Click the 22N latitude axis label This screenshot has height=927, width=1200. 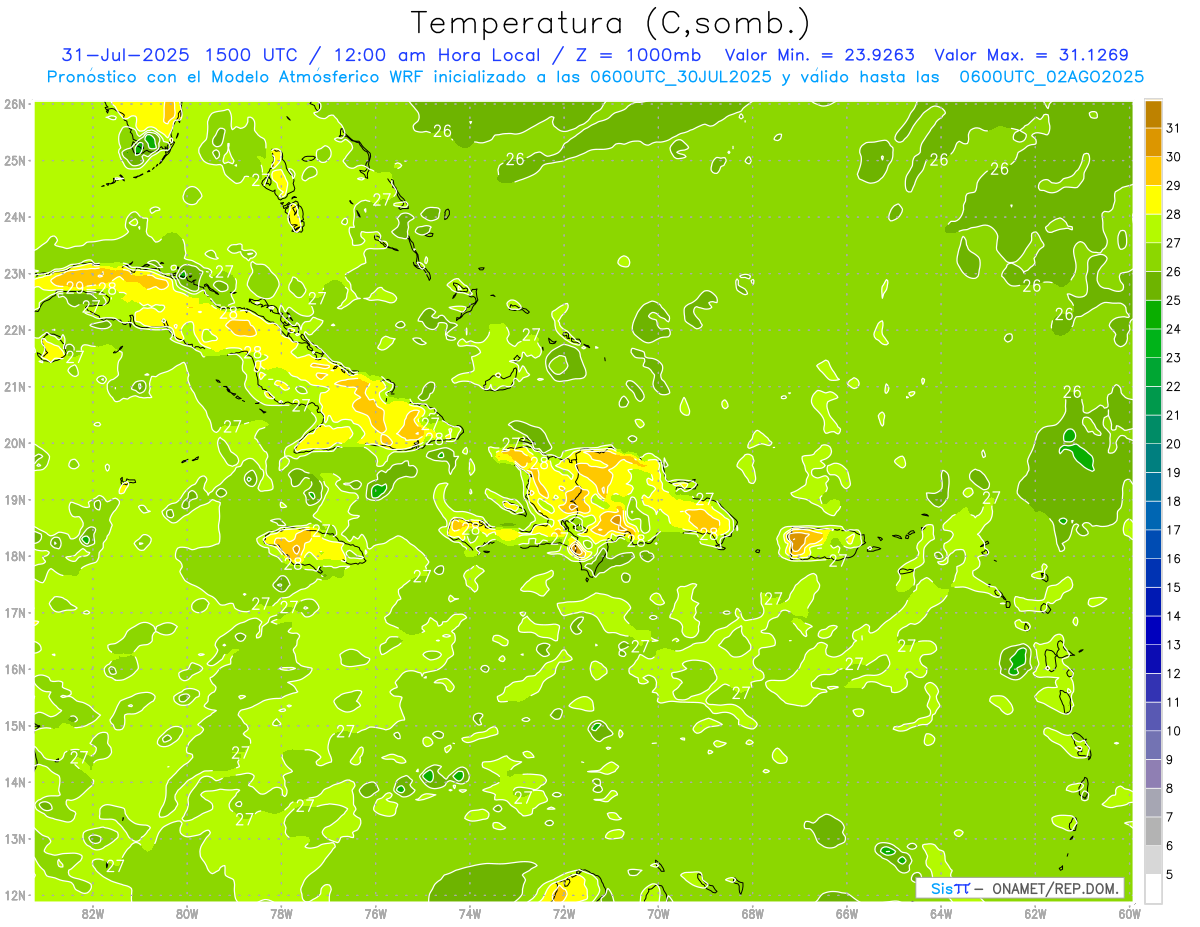(x=14, y=331)
